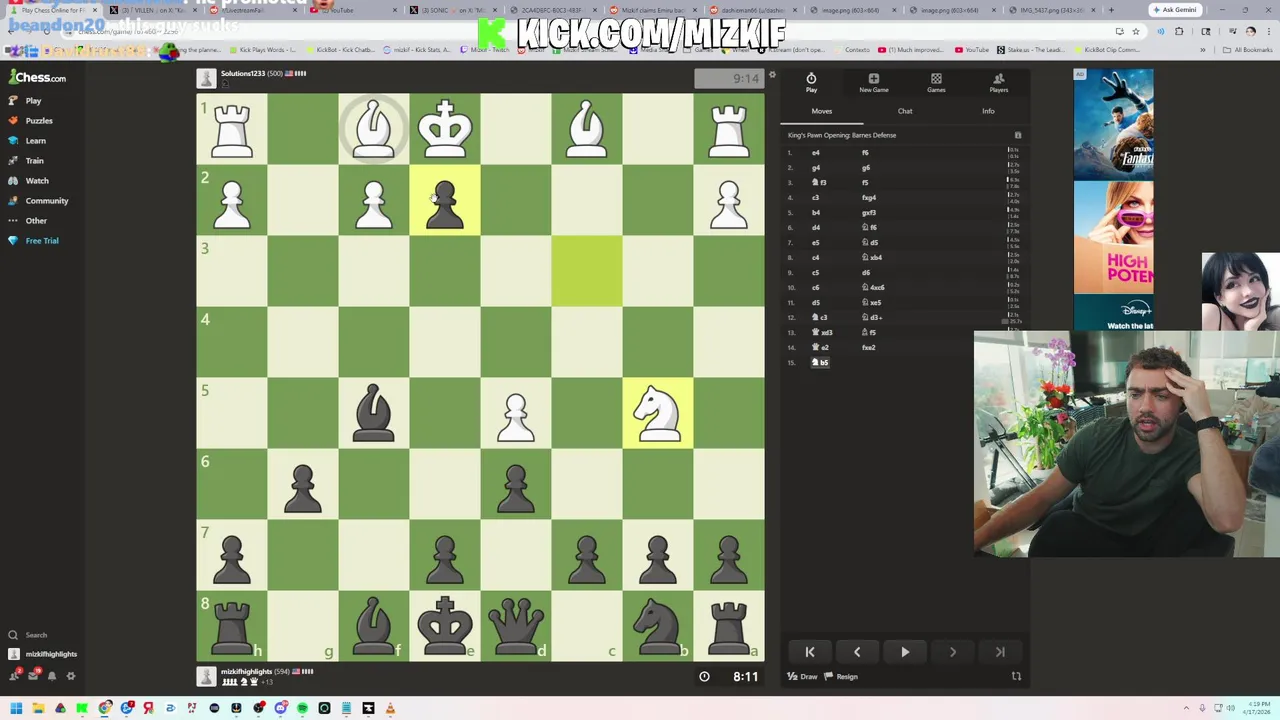Open Chrome from the taskbar

105,709
